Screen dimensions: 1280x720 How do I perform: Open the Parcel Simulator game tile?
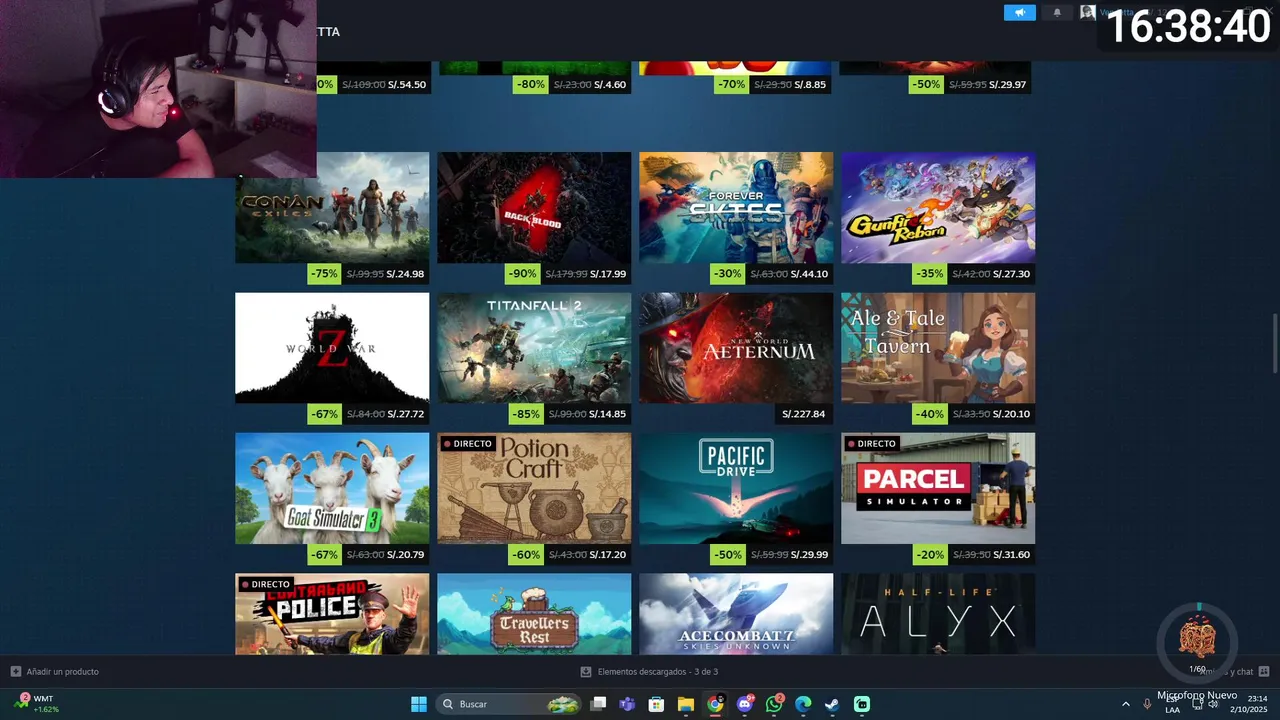point(938,488)
